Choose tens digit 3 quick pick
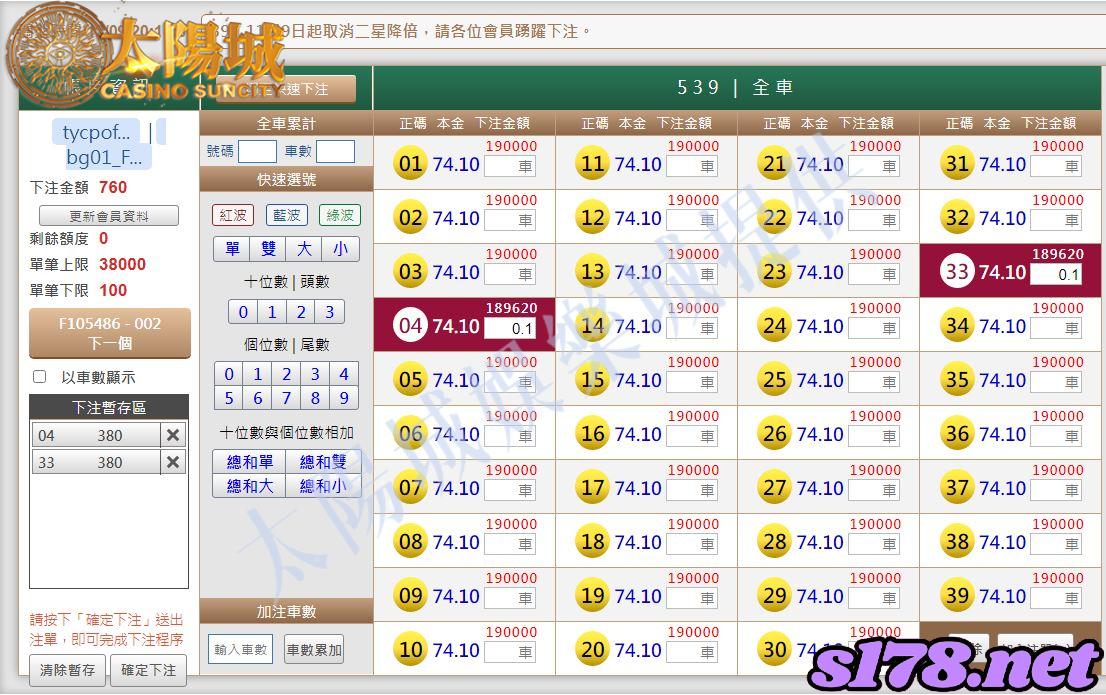Viewport: 1106px width, 695px height. 329,312
